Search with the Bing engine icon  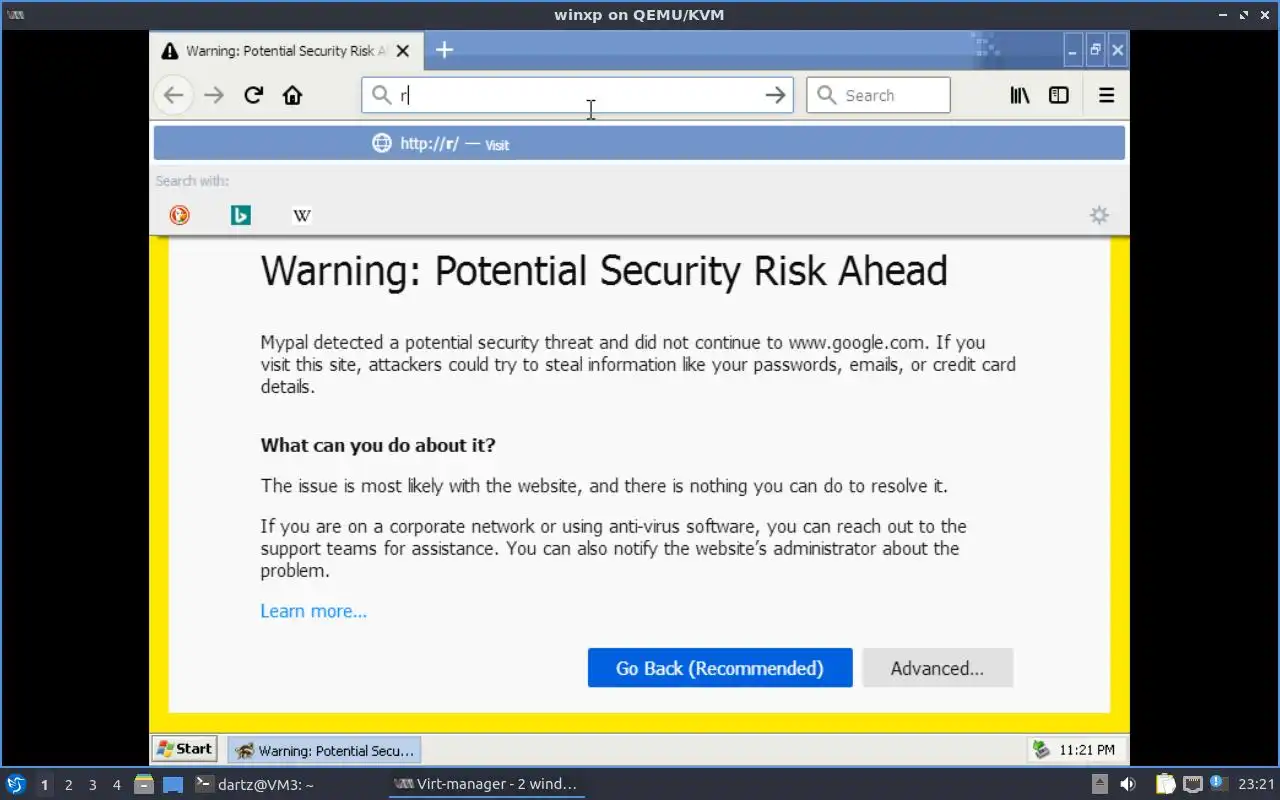240,215
